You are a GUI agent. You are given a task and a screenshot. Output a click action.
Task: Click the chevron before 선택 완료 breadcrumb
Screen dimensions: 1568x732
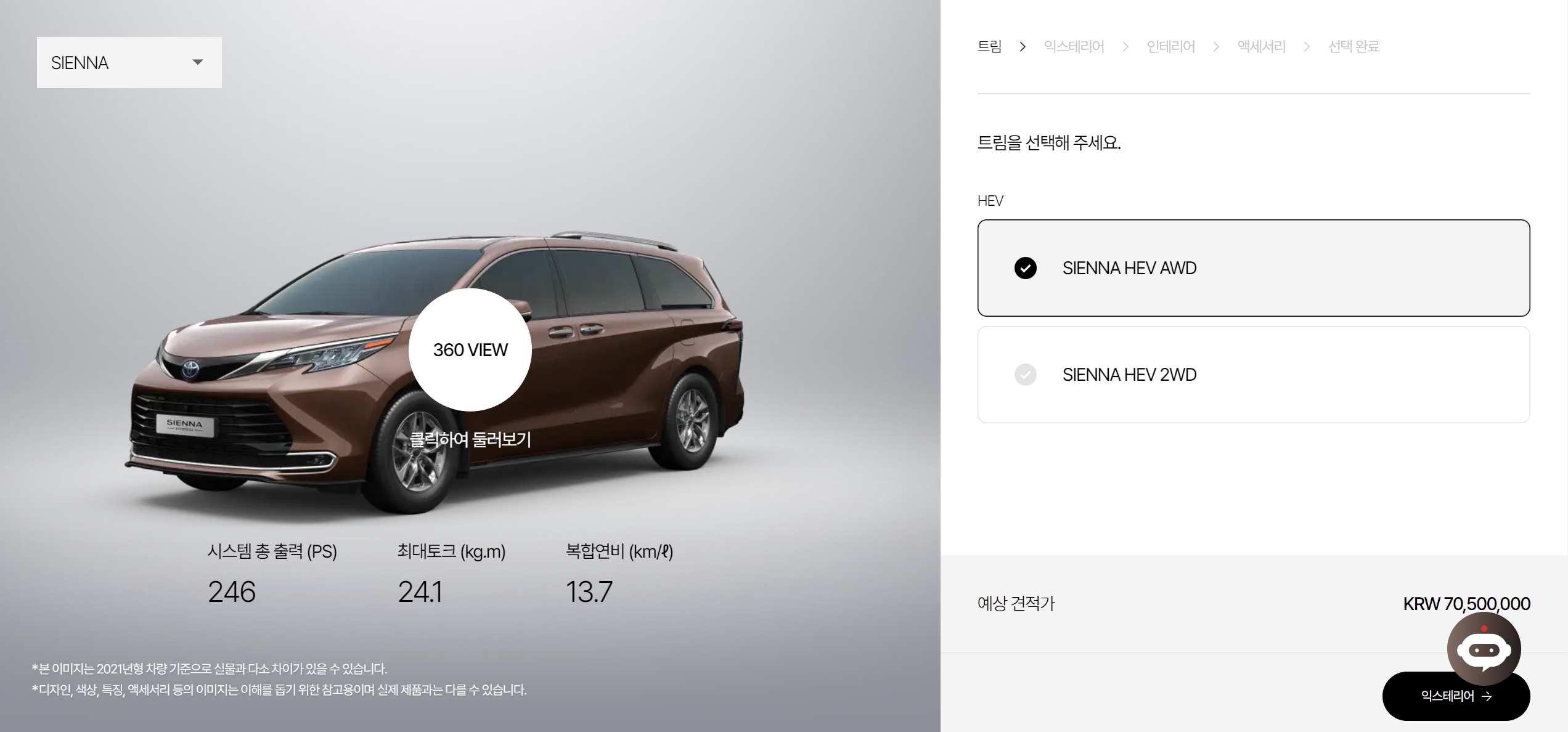(1307, 47)
